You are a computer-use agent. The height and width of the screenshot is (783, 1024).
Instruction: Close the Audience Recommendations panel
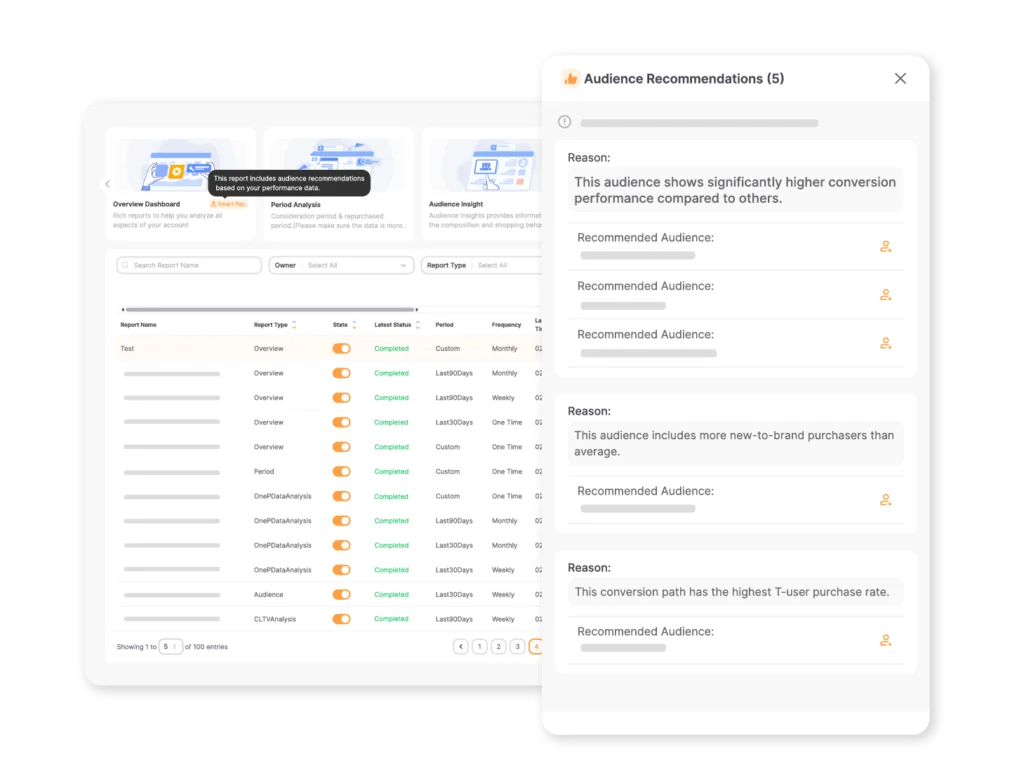tap(900, 79)
